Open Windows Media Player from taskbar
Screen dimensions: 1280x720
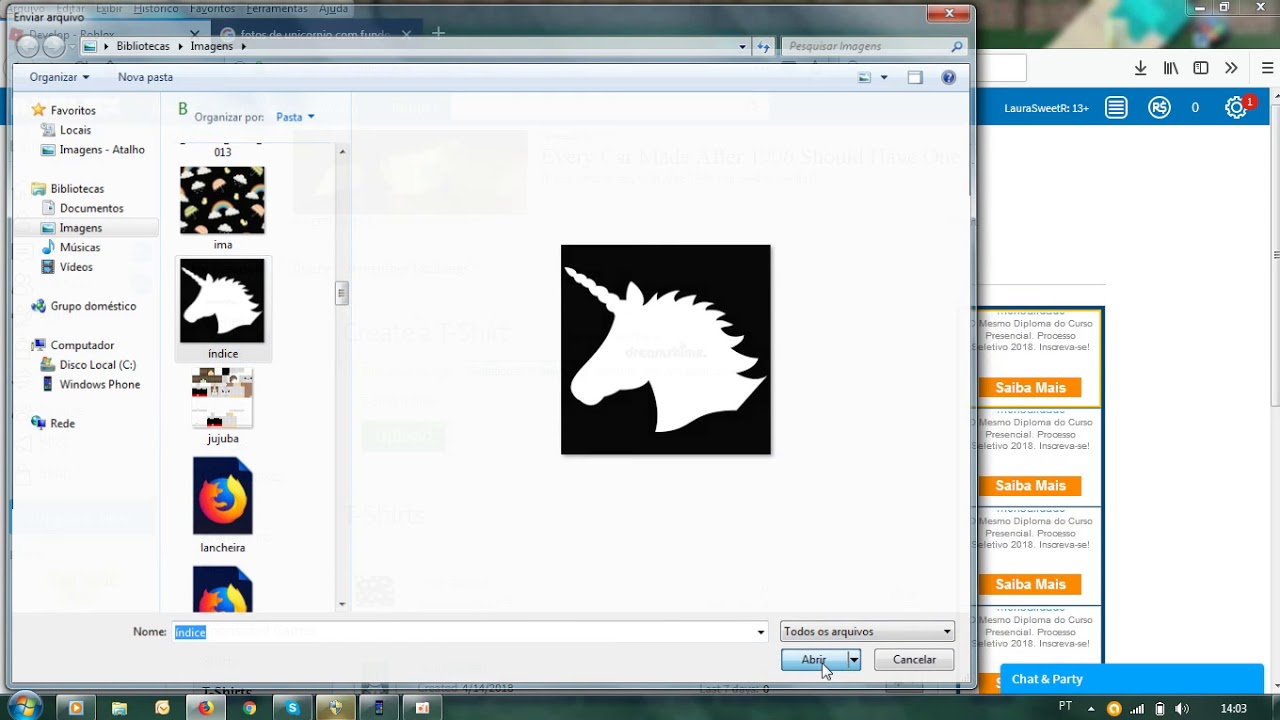75,708
